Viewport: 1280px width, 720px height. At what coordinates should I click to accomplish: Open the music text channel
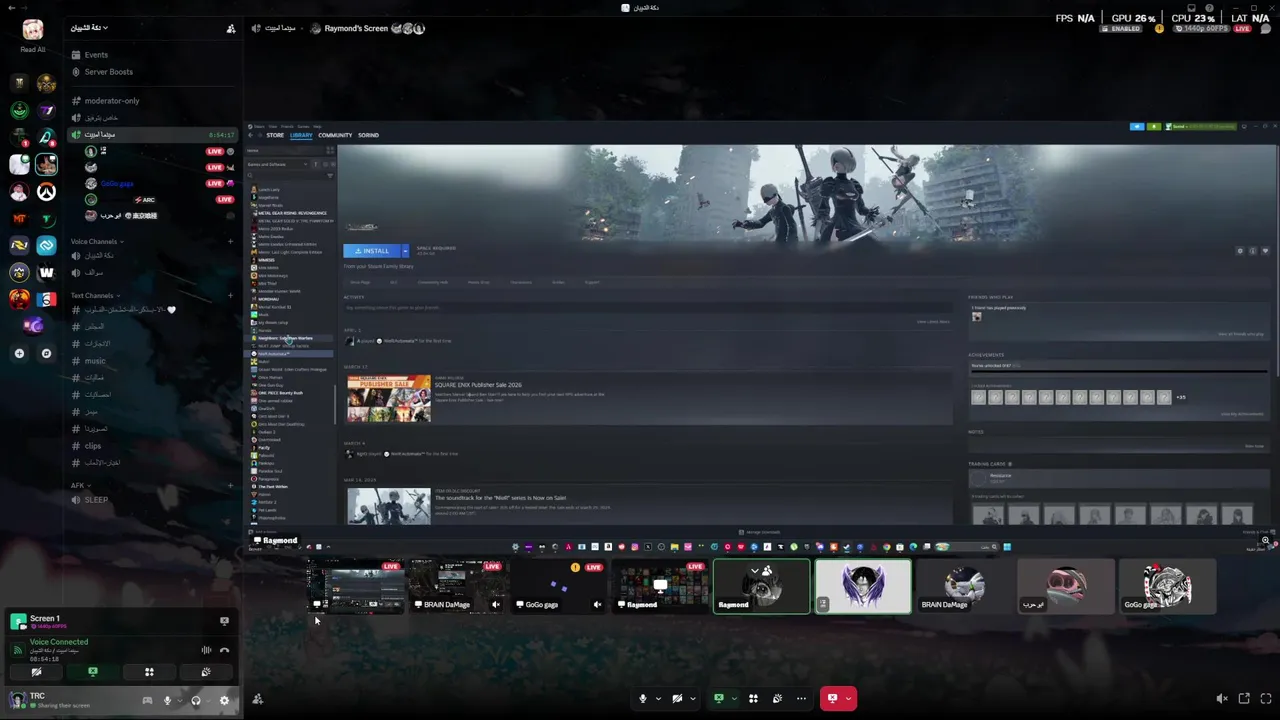coord(95,361)
